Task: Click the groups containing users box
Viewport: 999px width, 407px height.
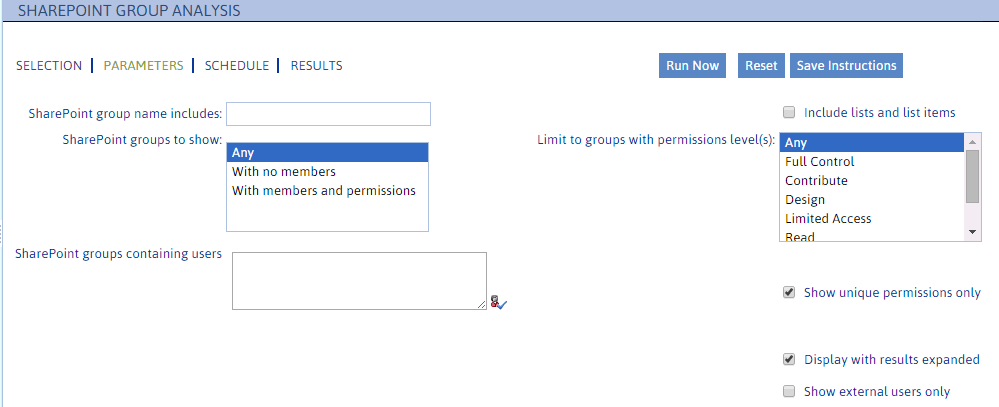Action: pos(359,281)
